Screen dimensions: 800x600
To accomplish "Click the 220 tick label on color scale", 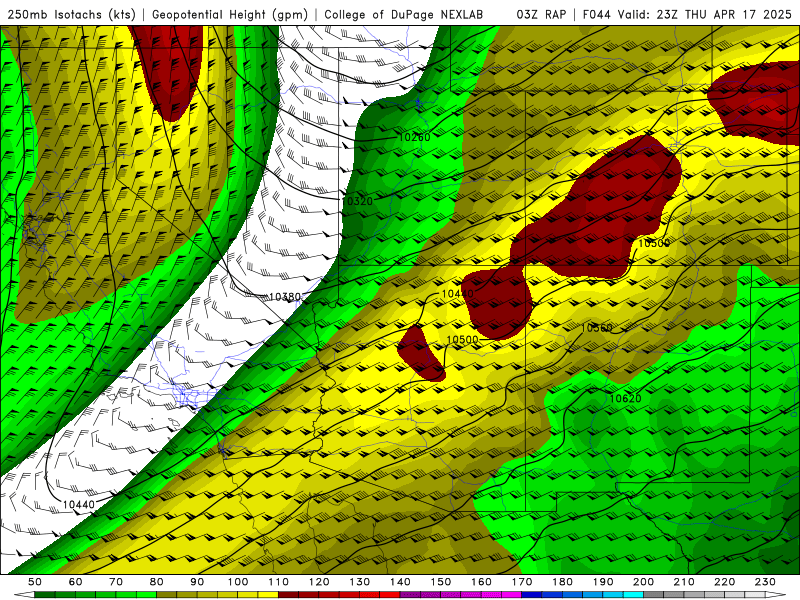I will 724,582.
